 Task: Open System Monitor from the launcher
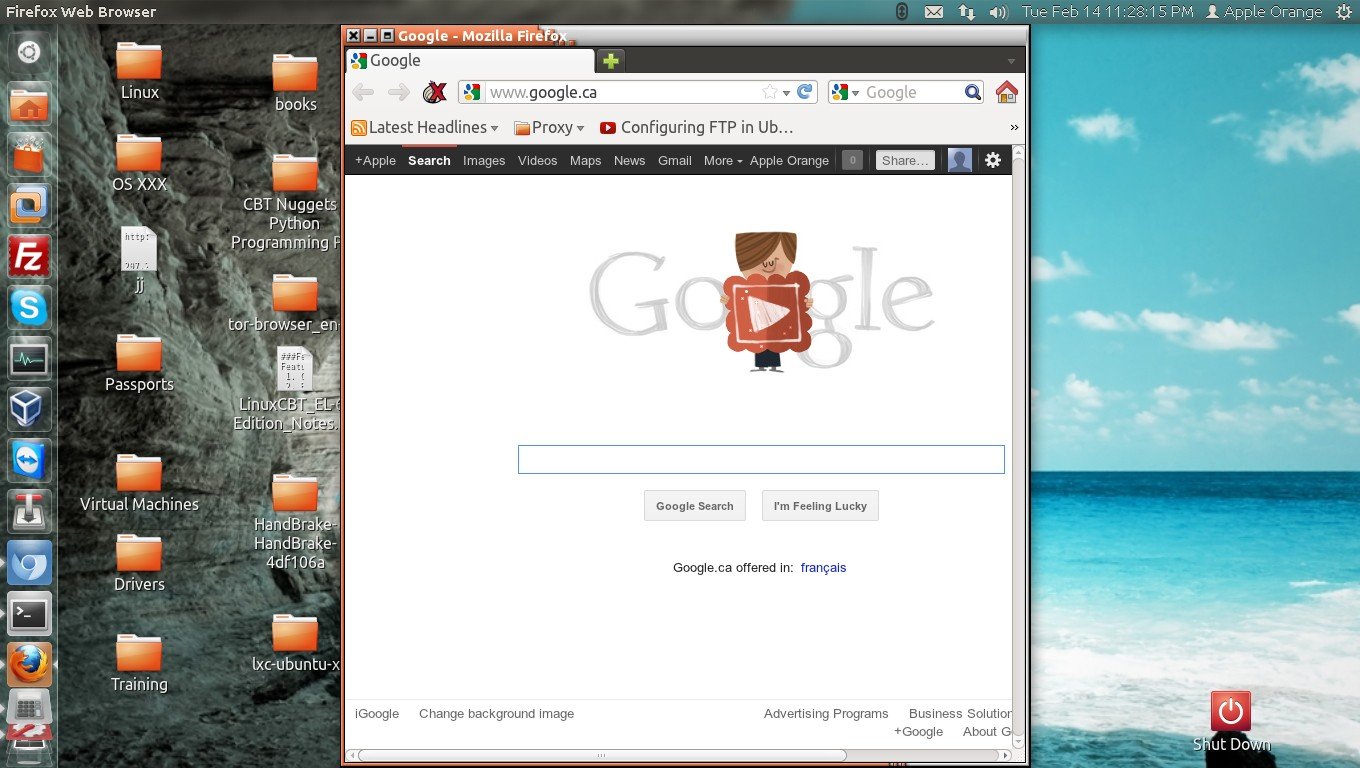coord(29,358)
